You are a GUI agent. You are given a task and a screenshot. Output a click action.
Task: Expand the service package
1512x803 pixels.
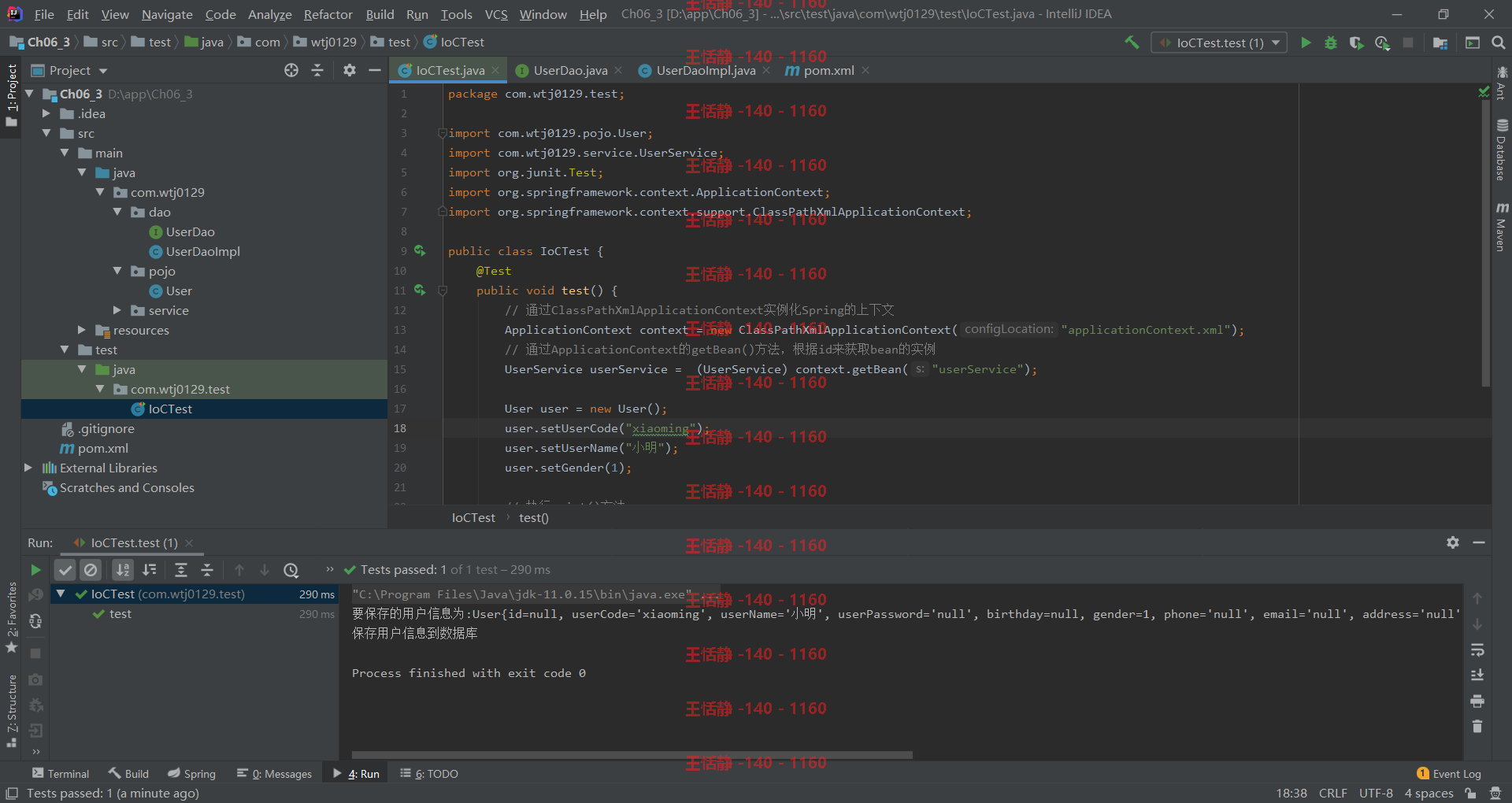[117, 310]
